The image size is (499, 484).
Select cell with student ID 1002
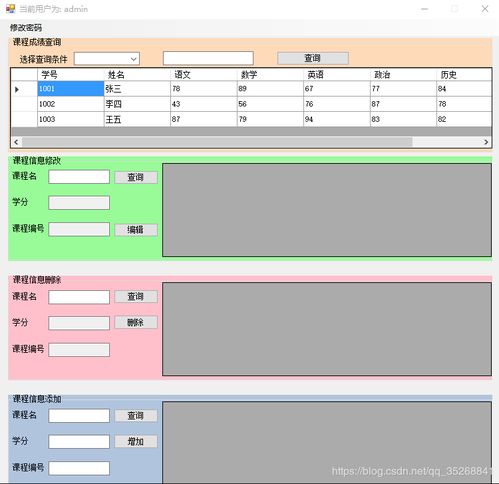point(71,104)
